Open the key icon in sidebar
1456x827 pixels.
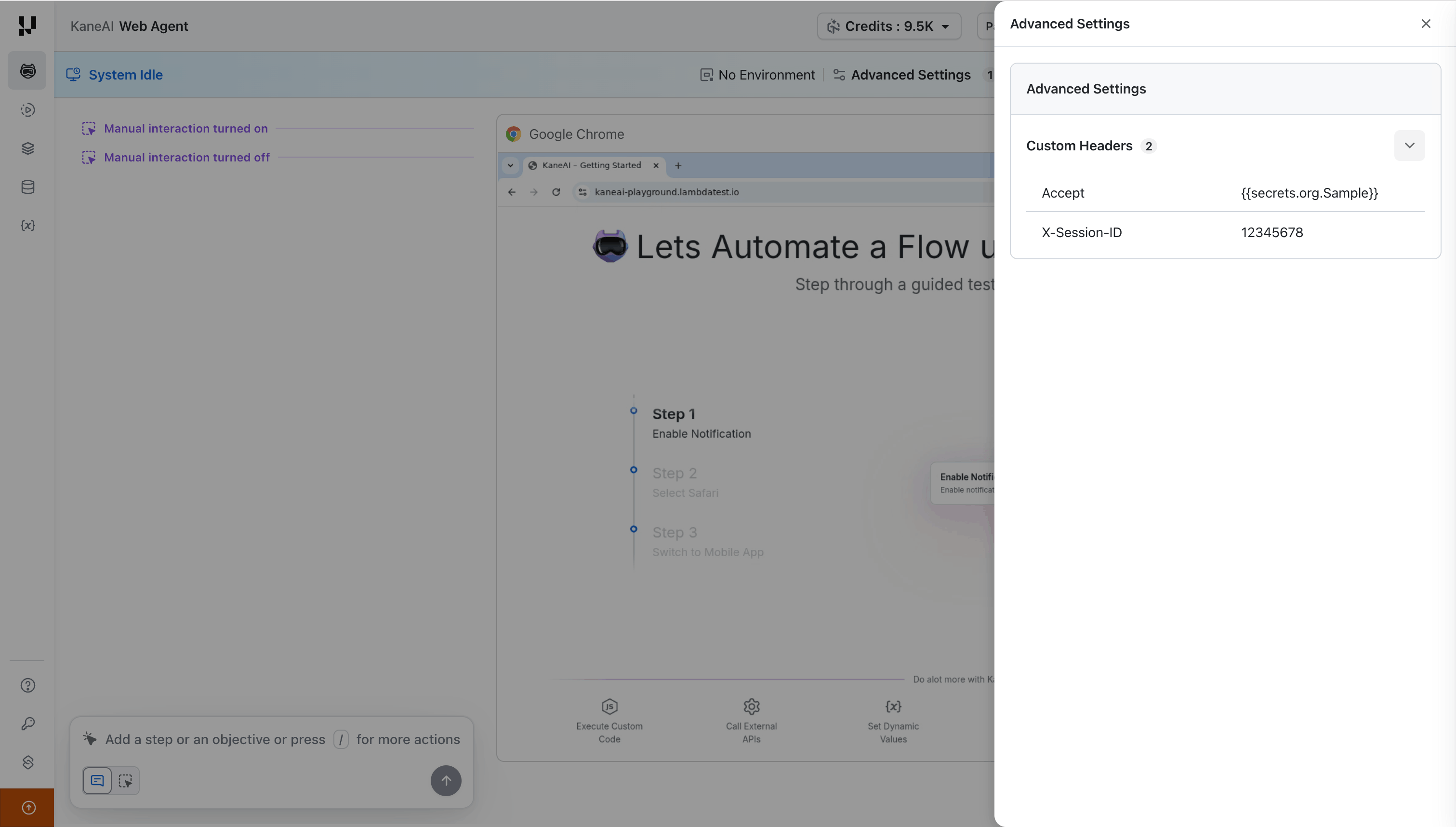coord(28,724)
